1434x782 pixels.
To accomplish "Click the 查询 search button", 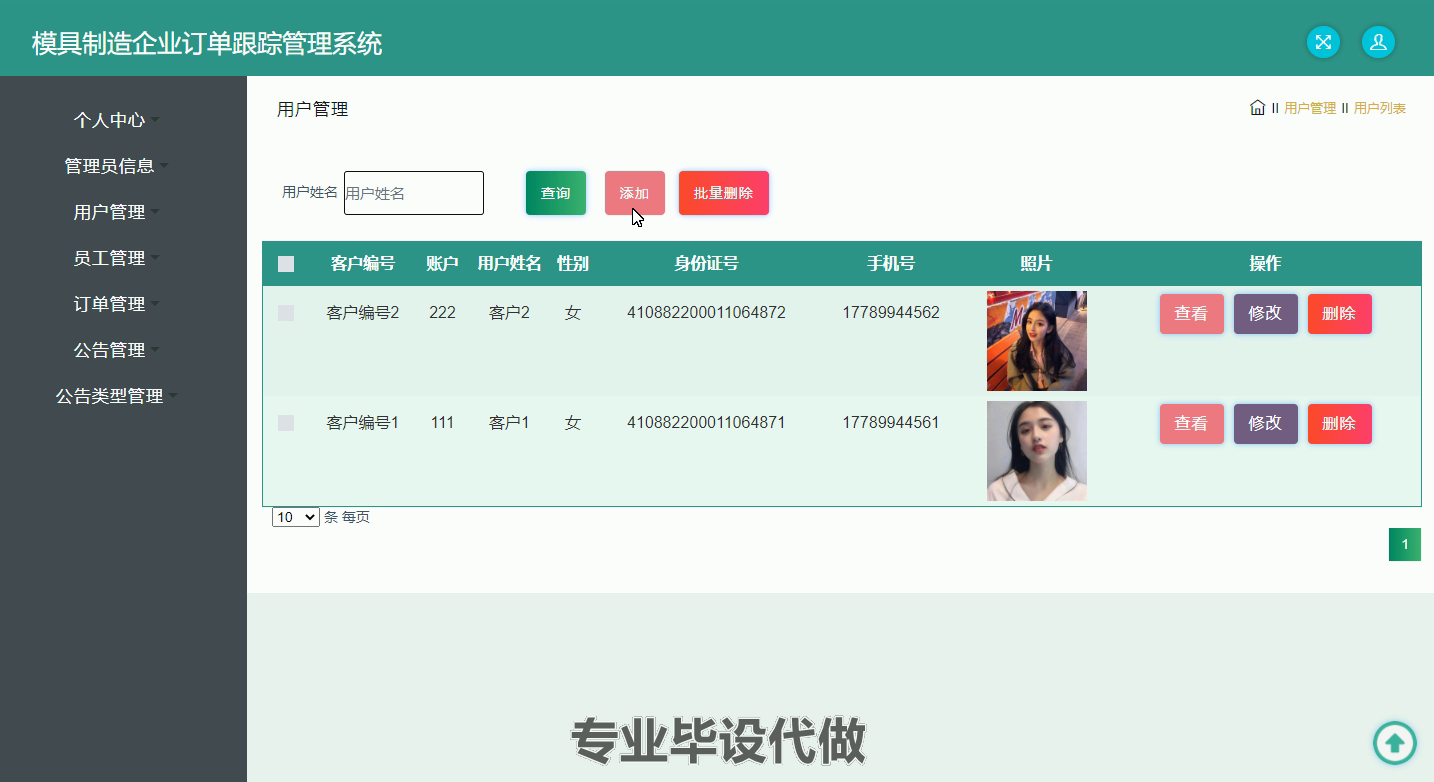I will click(556, 193).
